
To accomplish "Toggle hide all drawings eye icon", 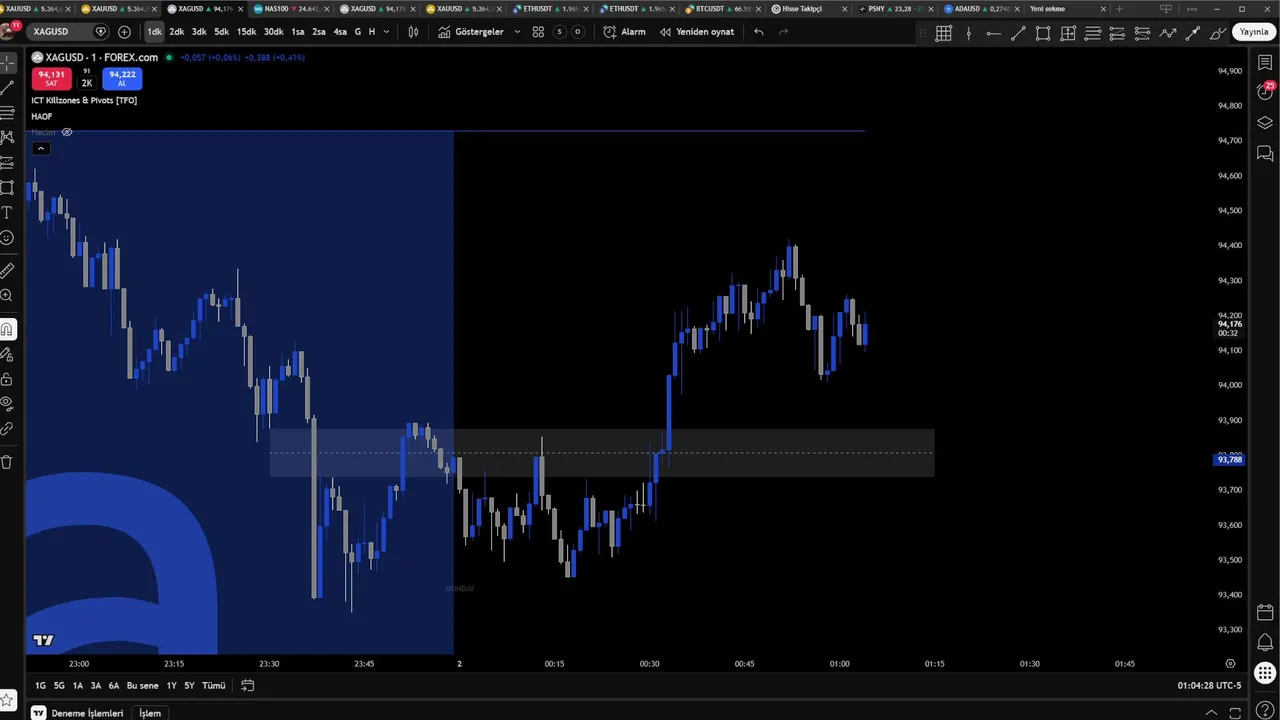I will click(x=7, y=404).
